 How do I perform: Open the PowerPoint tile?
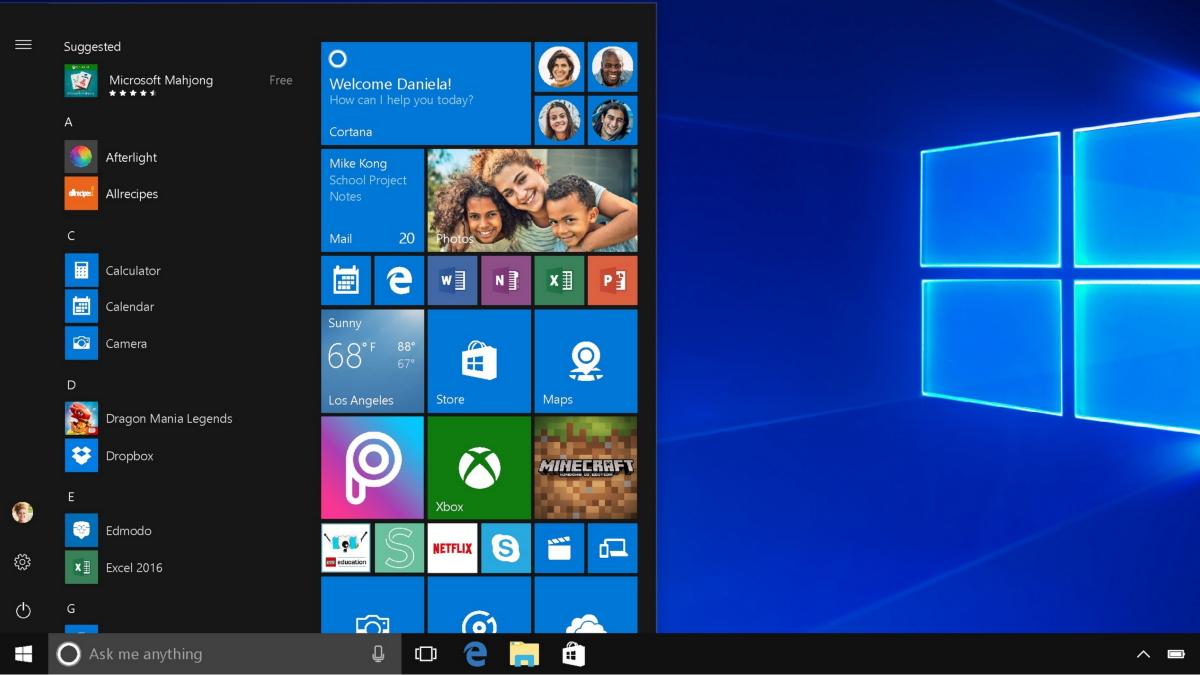613,280
